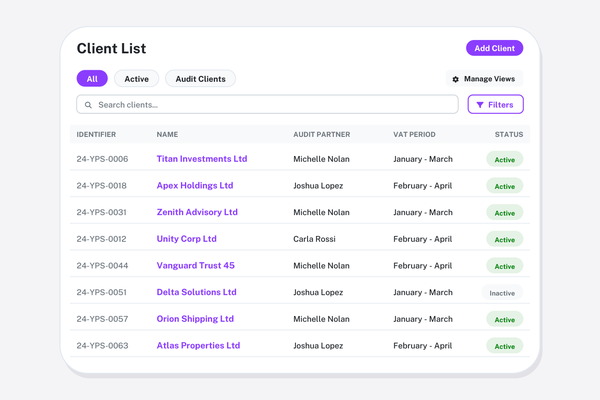Open Atlas Properties Ltd client

pyautogui.click(x=198, y=346)
